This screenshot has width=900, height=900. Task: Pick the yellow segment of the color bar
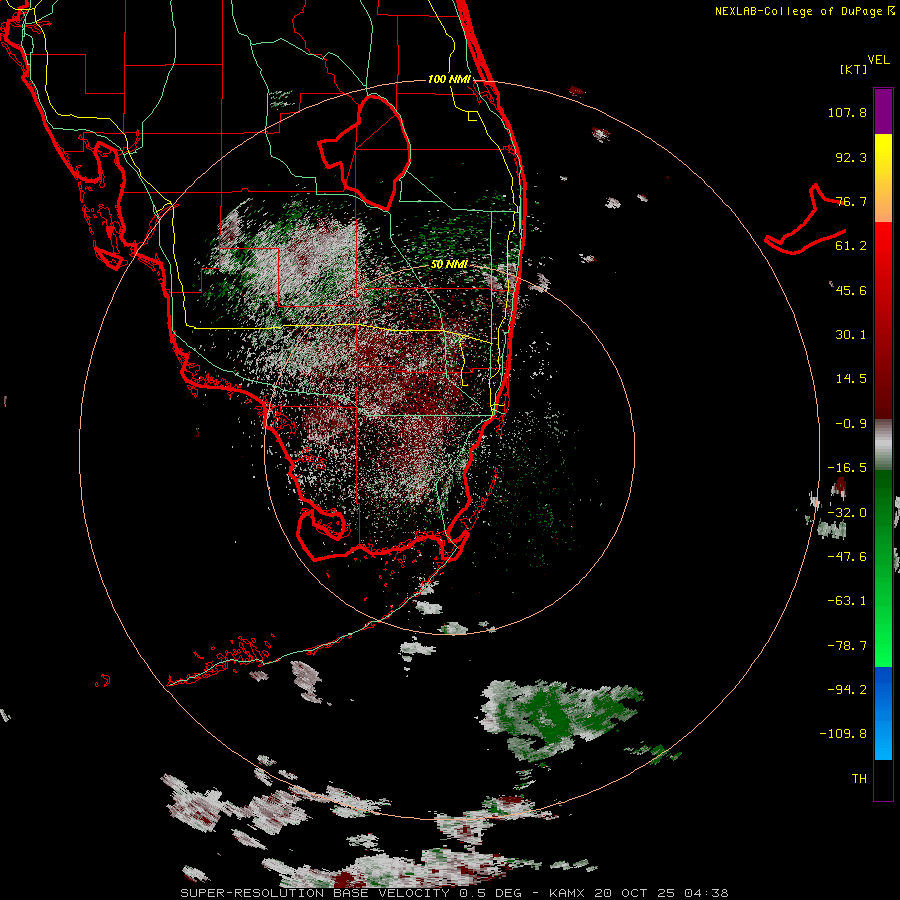(883, 150)
